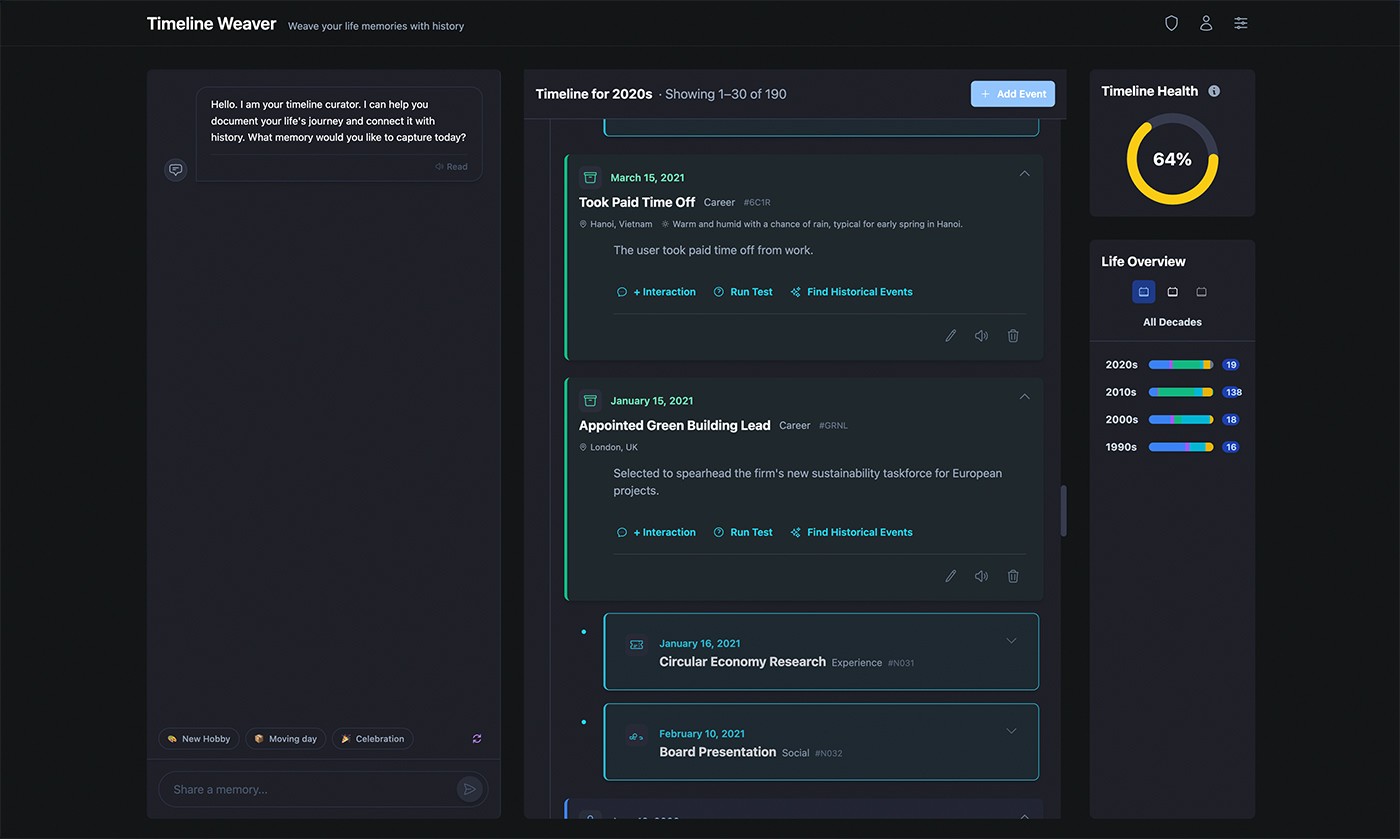Image resolution: width=1400 pixels, height=839 pixels.
Task: Delete the 'Took Paid Time Off' event via trash icon
Action: [1013, 335]
